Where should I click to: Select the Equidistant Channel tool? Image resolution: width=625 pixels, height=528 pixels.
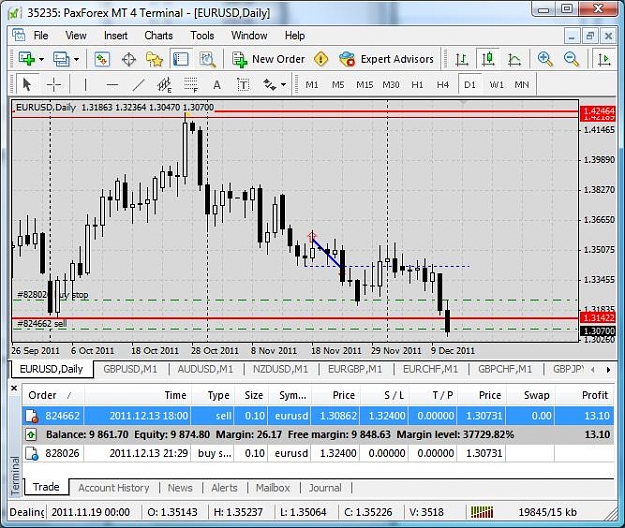point(164,84)
